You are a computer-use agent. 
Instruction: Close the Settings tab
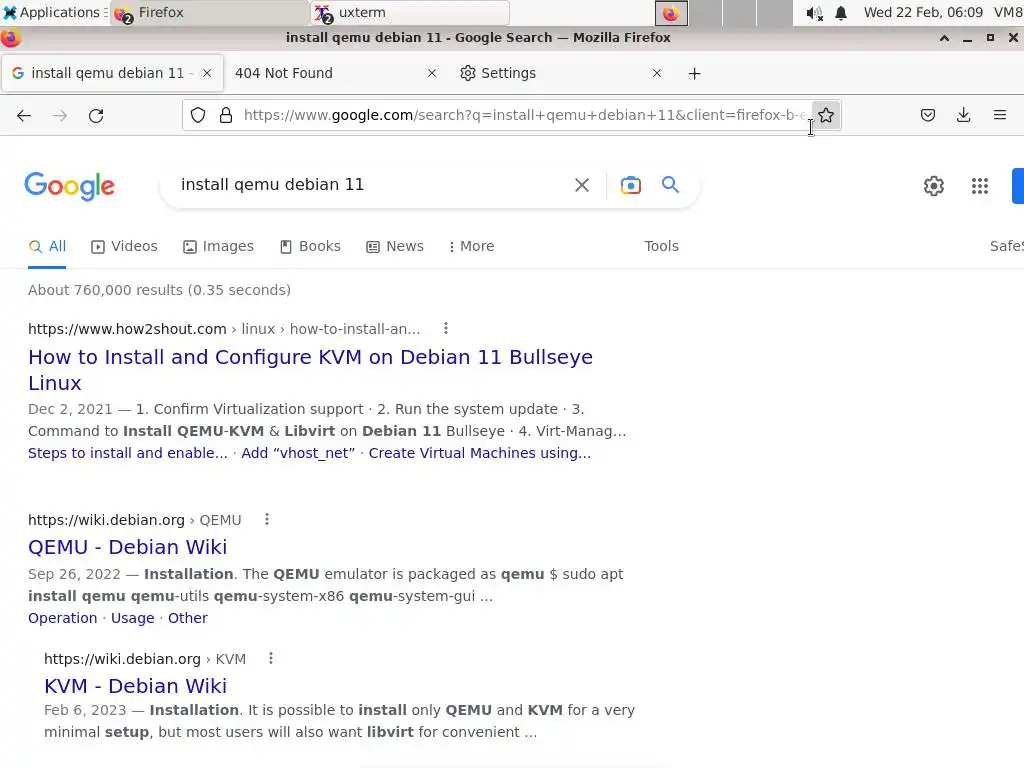pos(657,73)
